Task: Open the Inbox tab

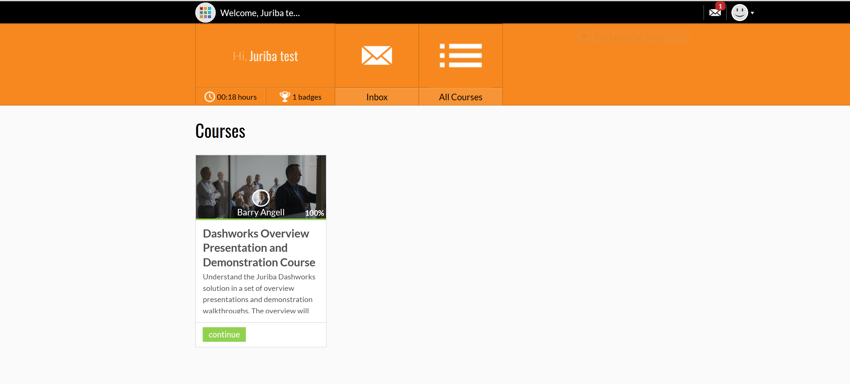Action: (377, 97)
